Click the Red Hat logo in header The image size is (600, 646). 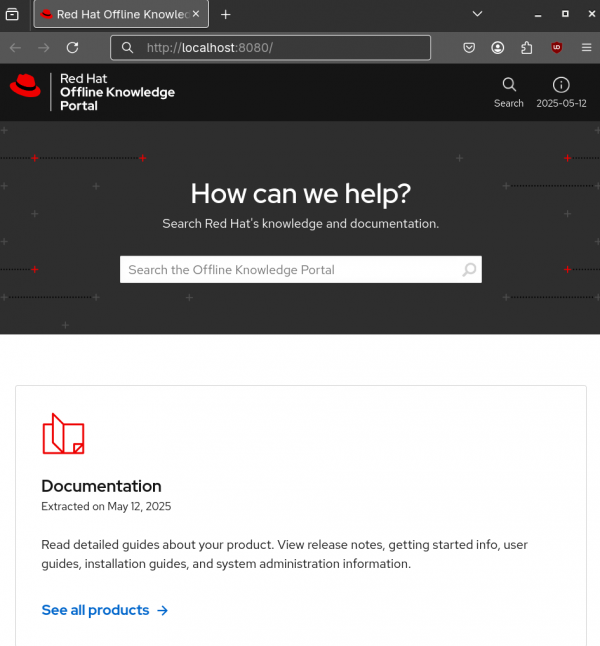[25, 88]
